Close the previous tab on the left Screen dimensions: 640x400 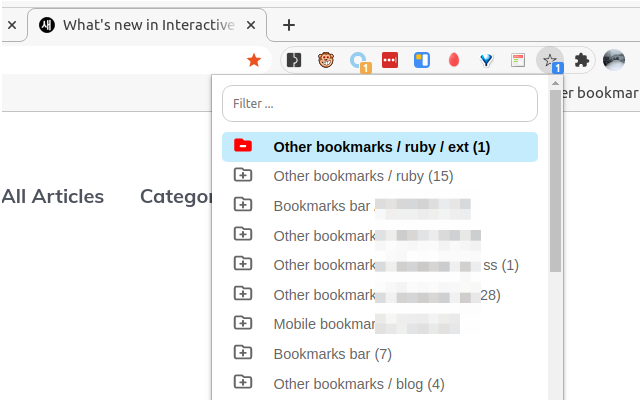coord(12,25)
